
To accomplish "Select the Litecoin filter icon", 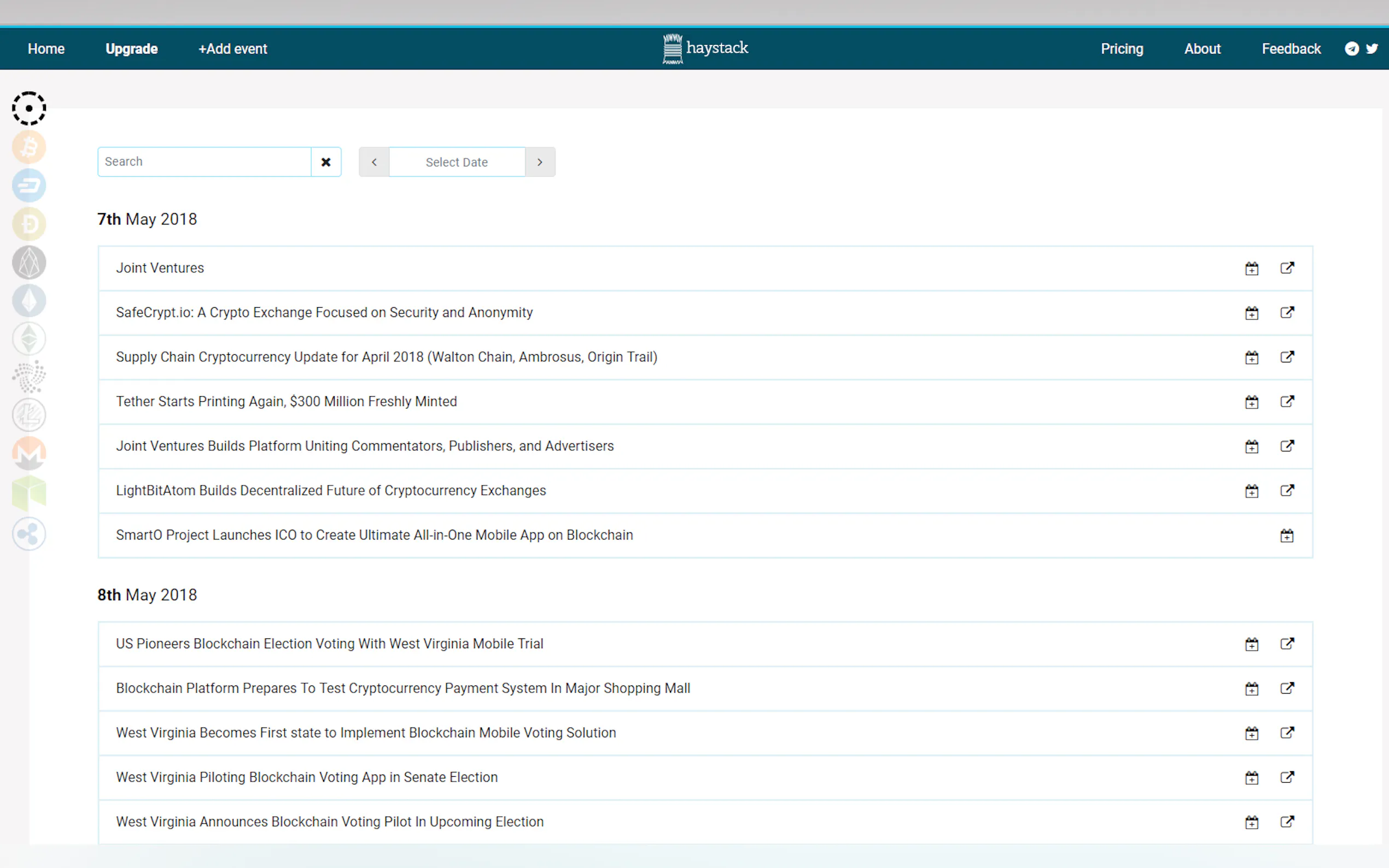I will click(29, 415).
